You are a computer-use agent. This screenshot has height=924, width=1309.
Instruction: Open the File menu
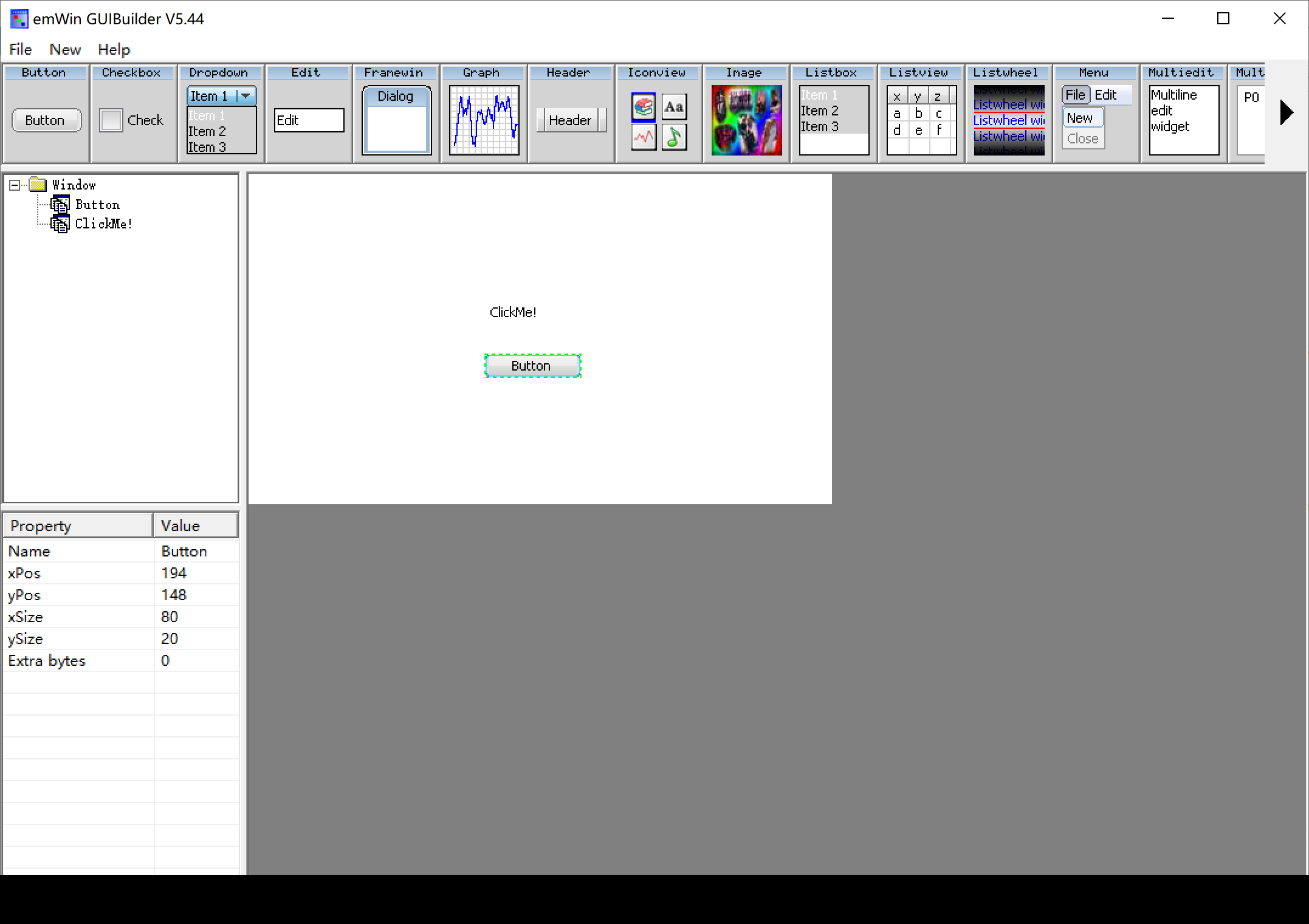(x=20, y=49)
